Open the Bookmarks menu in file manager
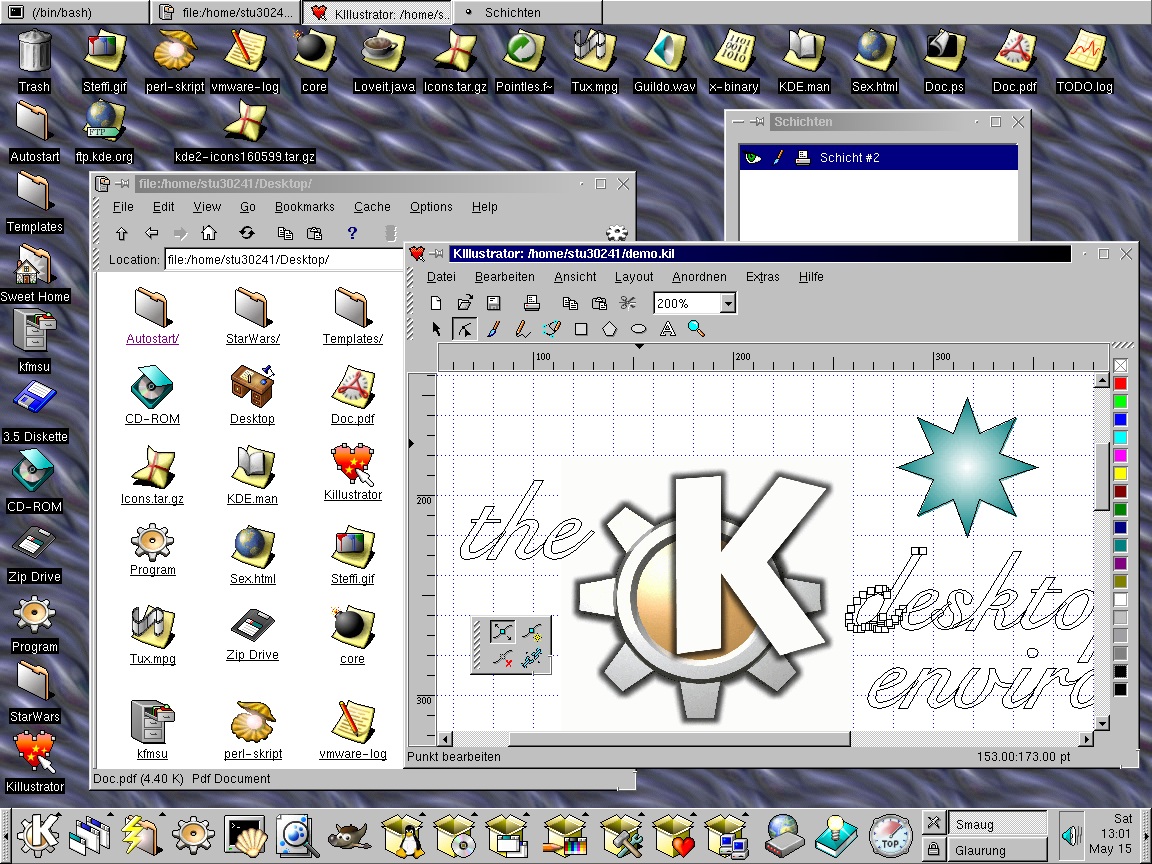Image resolution: width=1152 pixels, height=864 pixels. 304,207
